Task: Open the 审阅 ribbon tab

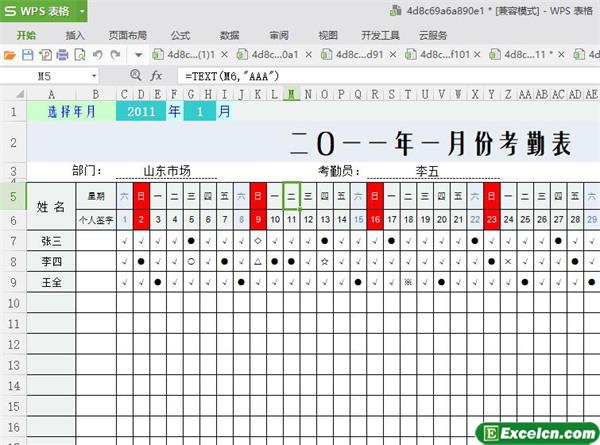Action: click(279, 36)
